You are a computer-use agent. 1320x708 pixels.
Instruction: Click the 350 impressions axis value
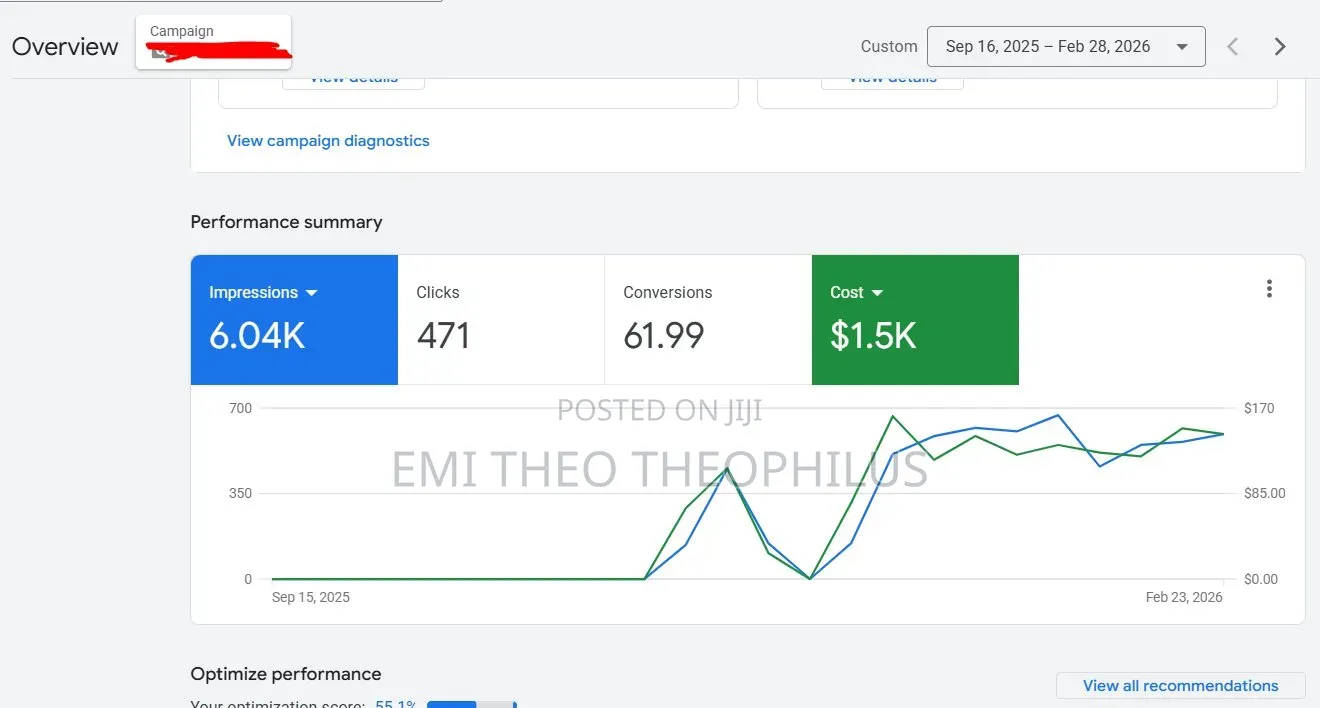click(x=241, y=493)
